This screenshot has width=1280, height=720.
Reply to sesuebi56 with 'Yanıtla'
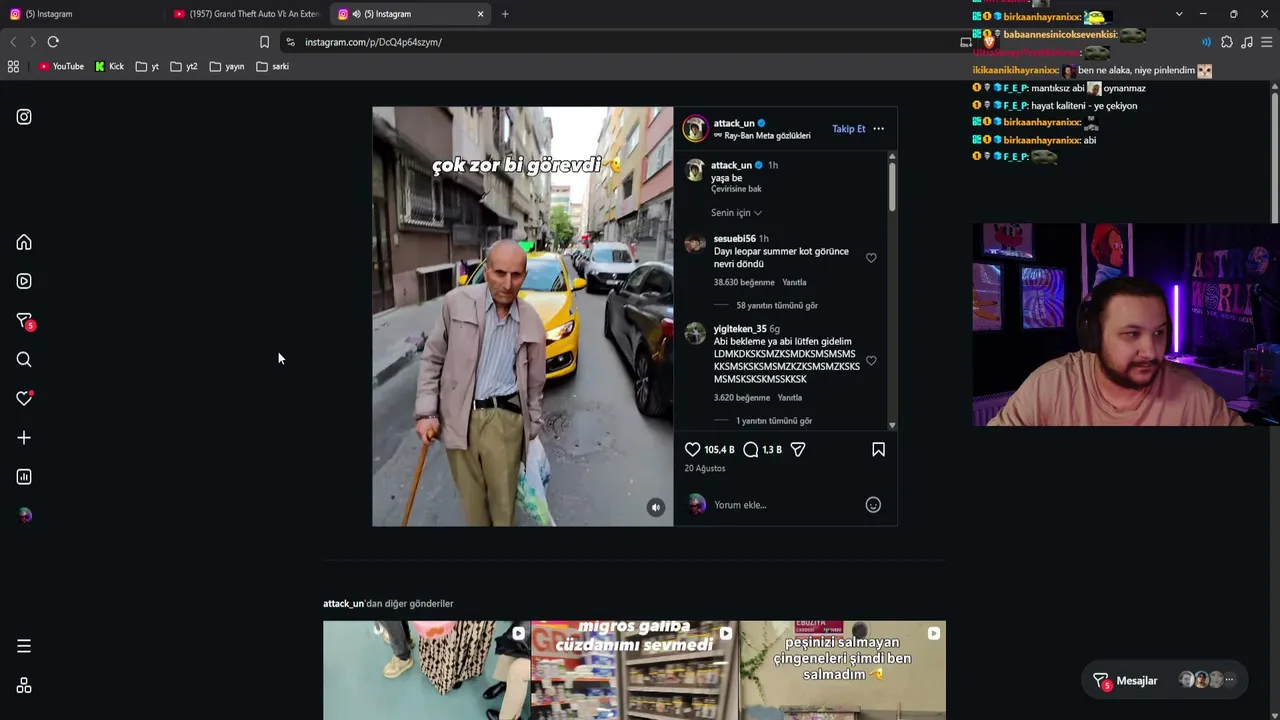coord(794,283)
